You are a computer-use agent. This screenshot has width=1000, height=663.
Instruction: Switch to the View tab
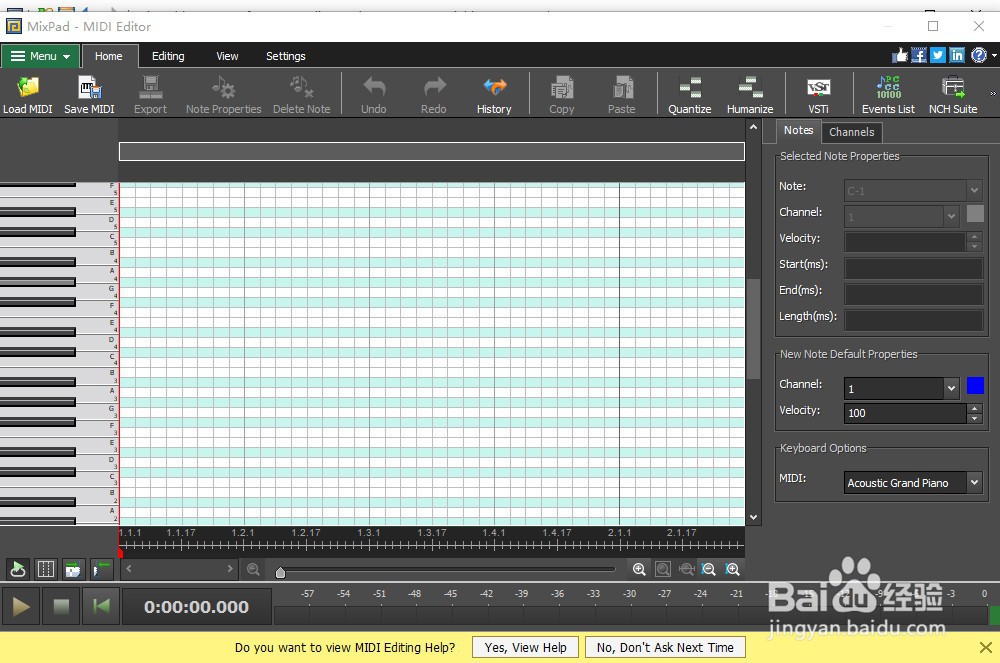coord(227,56)
